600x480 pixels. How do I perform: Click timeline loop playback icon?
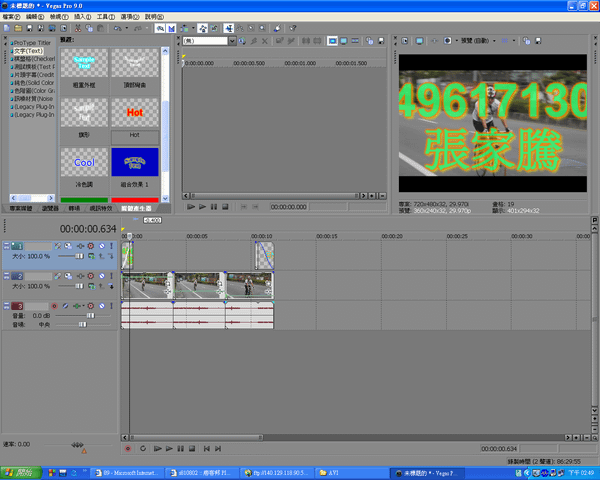[143, 448]
